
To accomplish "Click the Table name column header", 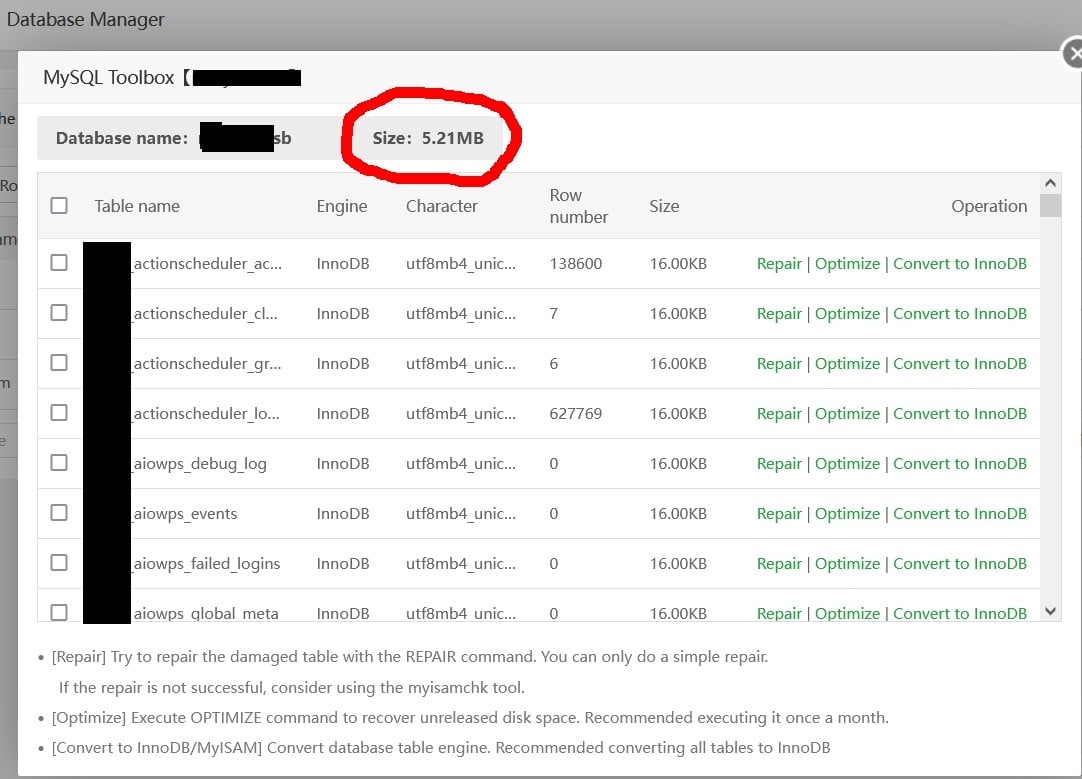I will click(137, 206).
